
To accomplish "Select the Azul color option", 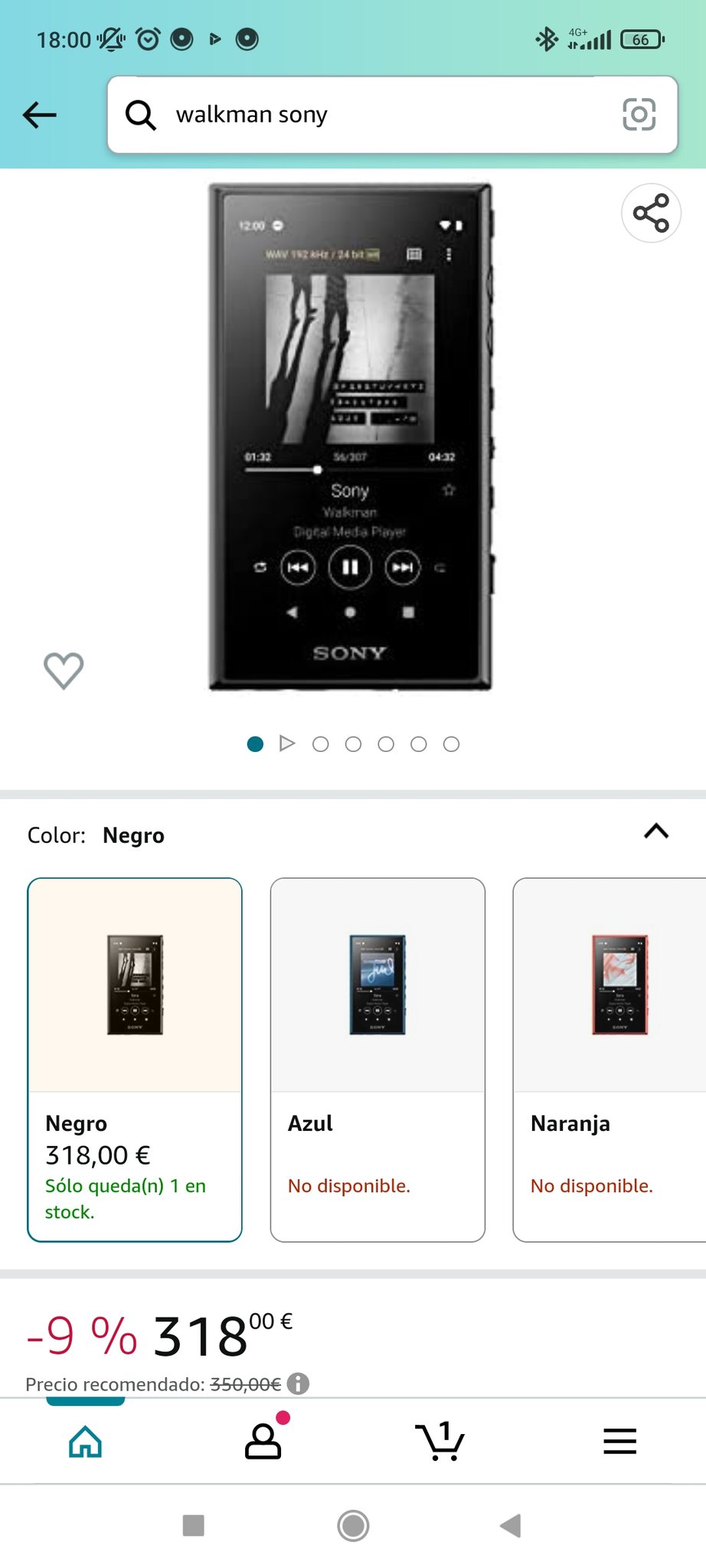I will (x=378, y=1060).
